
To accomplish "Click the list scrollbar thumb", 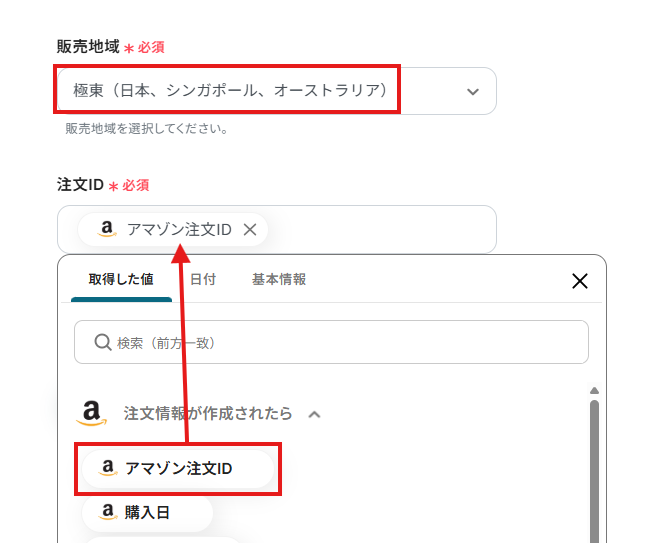I will pos(594,470).
